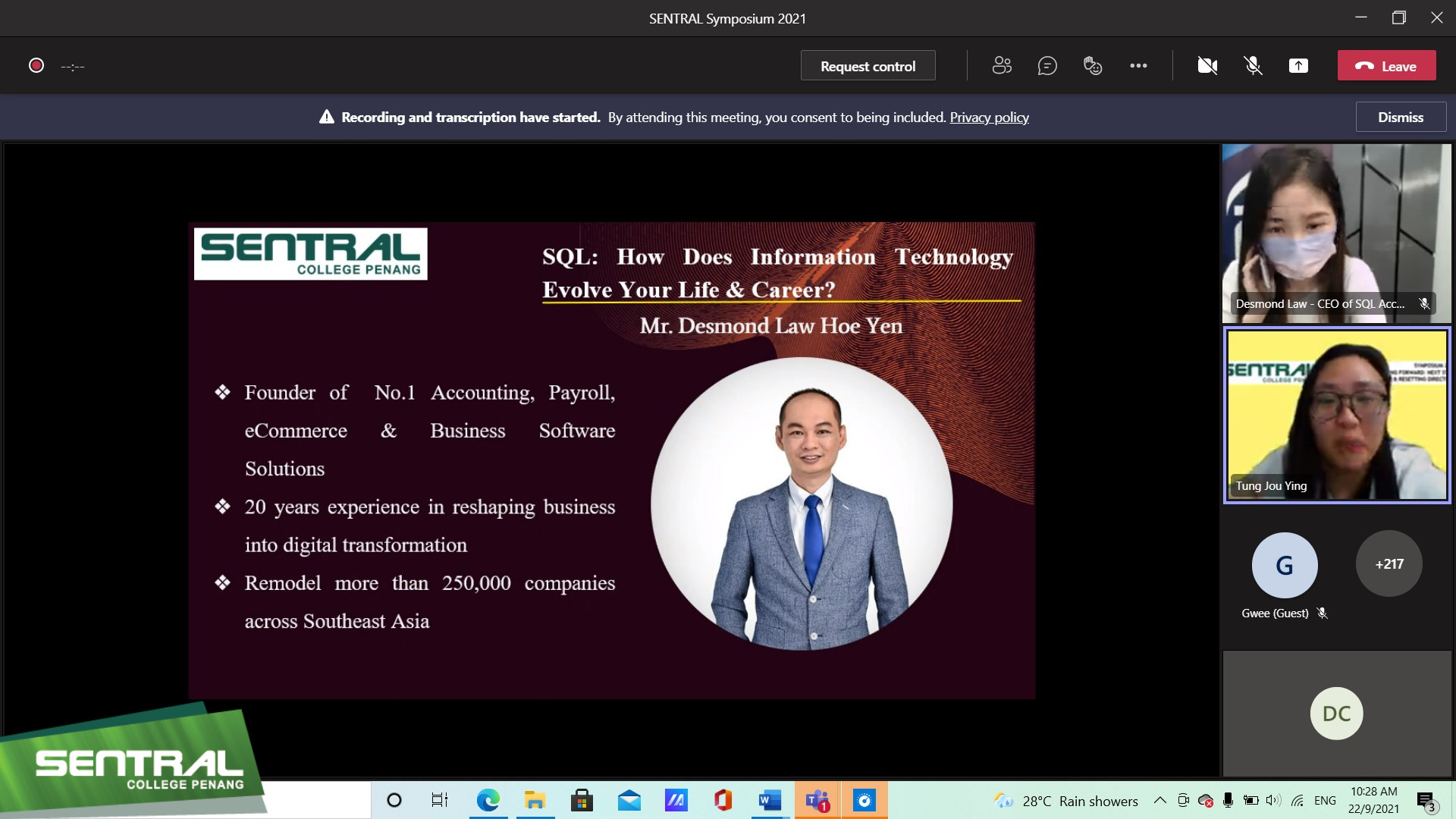The width and height of the screenshot is (1456, 819).
Task: Open Task View in taskbar
Action: [x=440, y=800]
